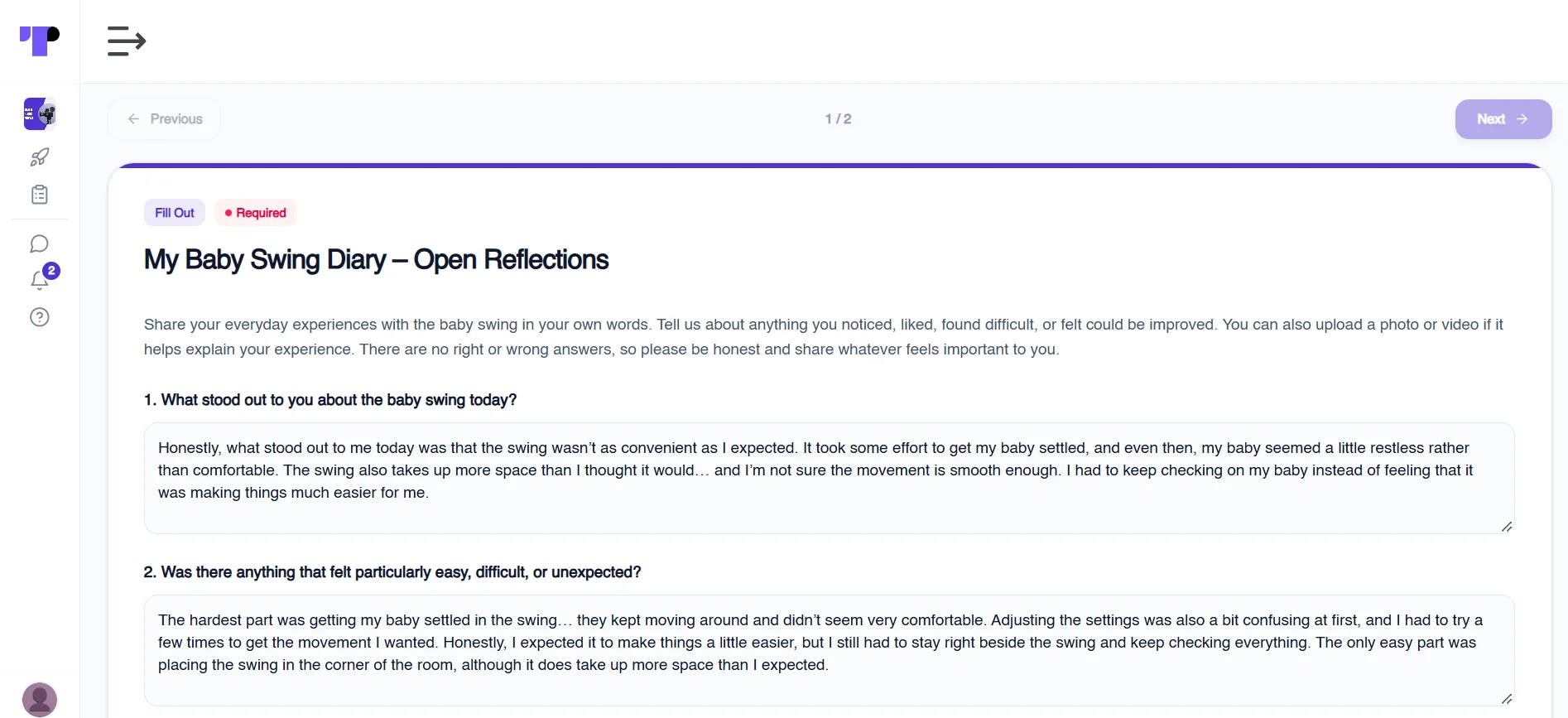
Task: Open the chat messages icon
Action: pos(40,243)
